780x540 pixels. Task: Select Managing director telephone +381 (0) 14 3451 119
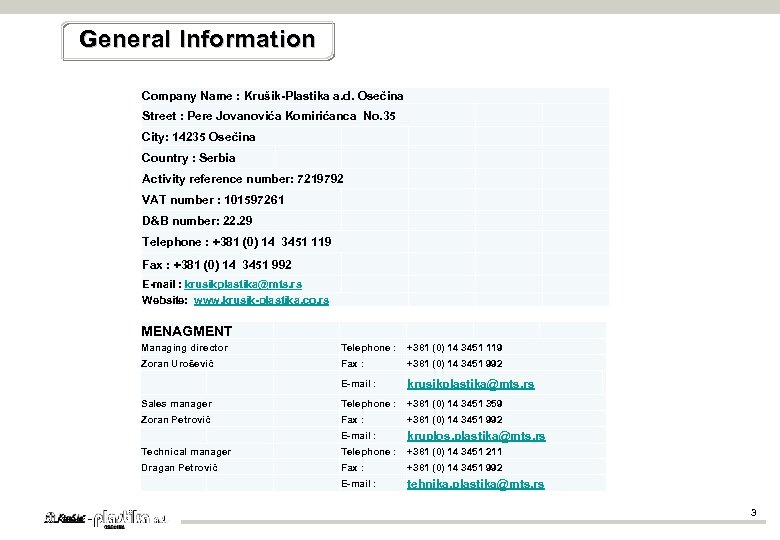pyautogui.click(x=454, y=348)
